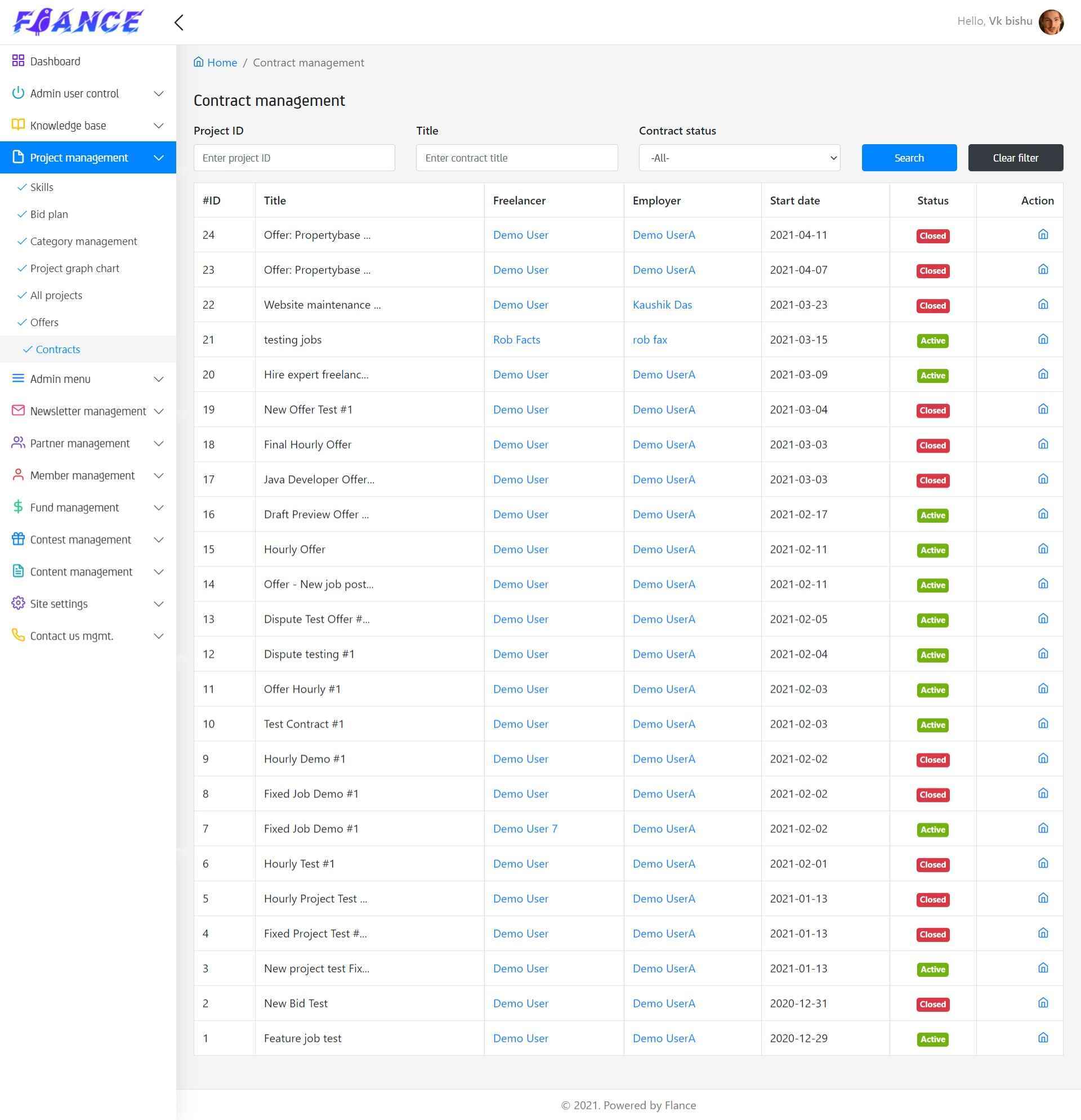Click Fund management dollar icon
Screen dimensions: 1081x1120
18,507
